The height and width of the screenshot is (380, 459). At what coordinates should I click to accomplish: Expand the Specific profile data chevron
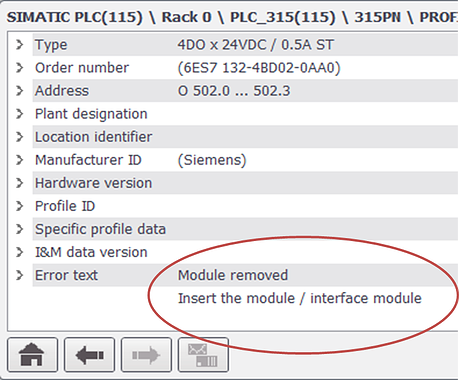(20, 229)
